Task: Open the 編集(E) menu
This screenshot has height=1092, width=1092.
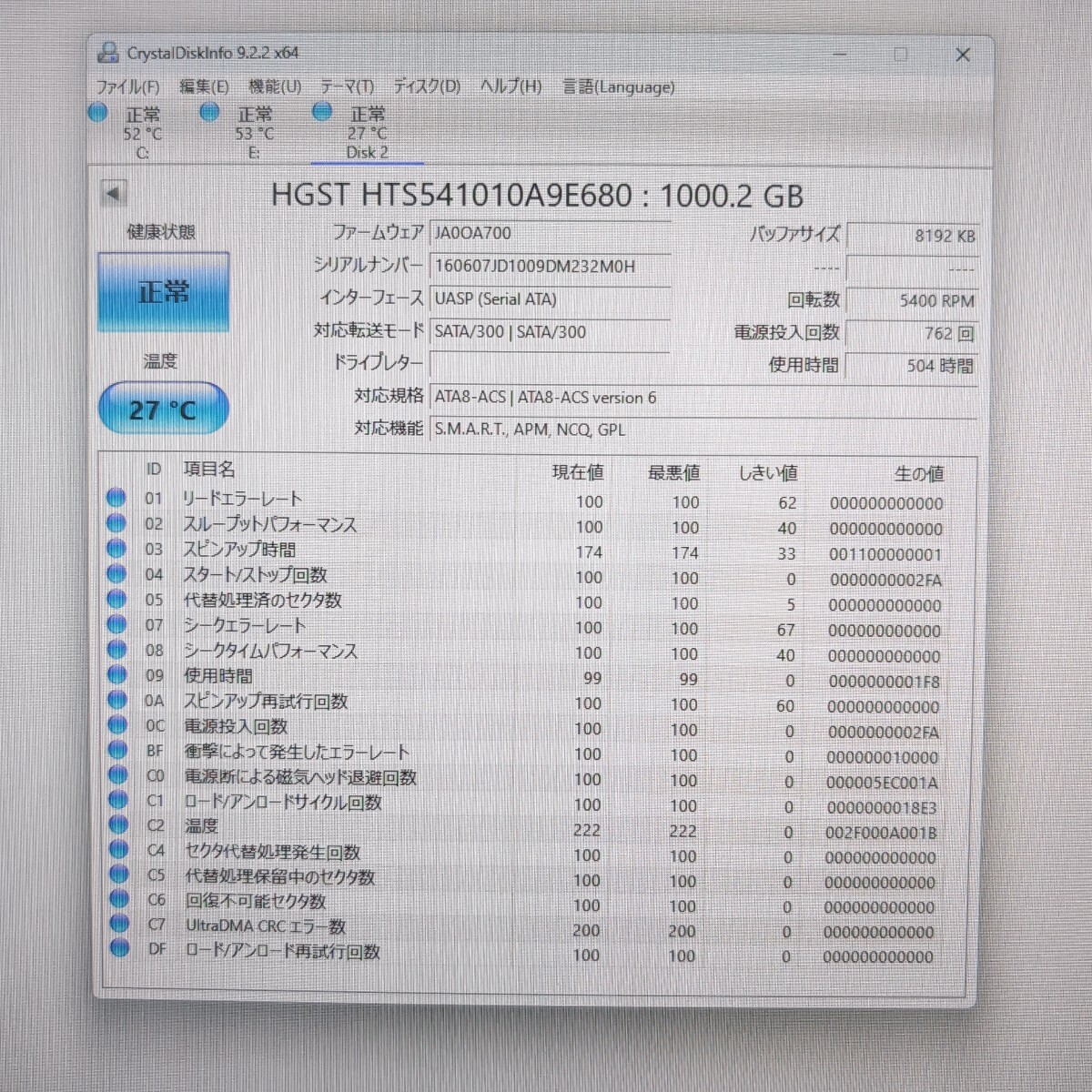Action: 204,87
